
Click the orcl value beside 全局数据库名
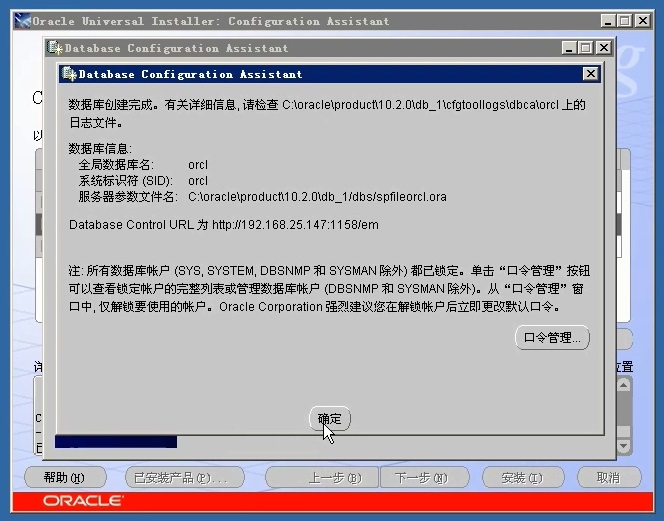click(x=198, y=165)
